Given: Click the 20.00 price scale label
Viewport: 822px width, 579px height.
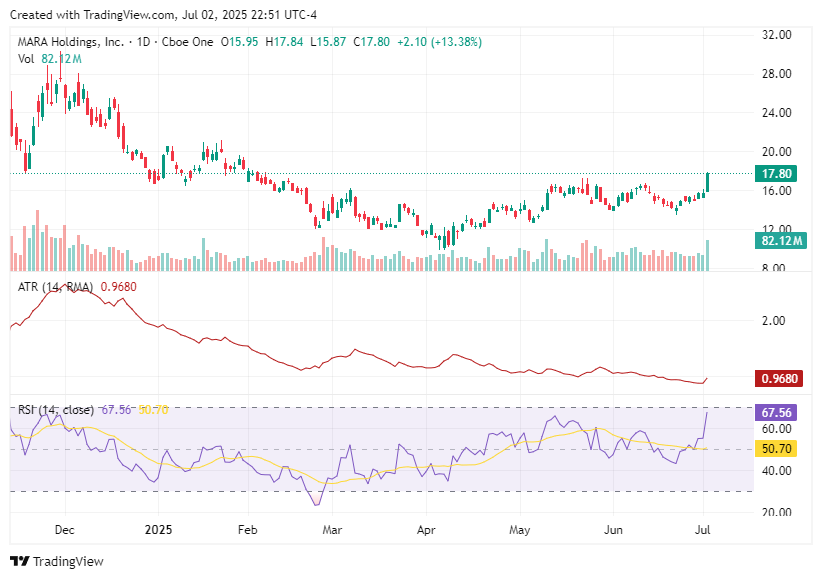Looking at the screenshot, I should click(x=776, y=152).
